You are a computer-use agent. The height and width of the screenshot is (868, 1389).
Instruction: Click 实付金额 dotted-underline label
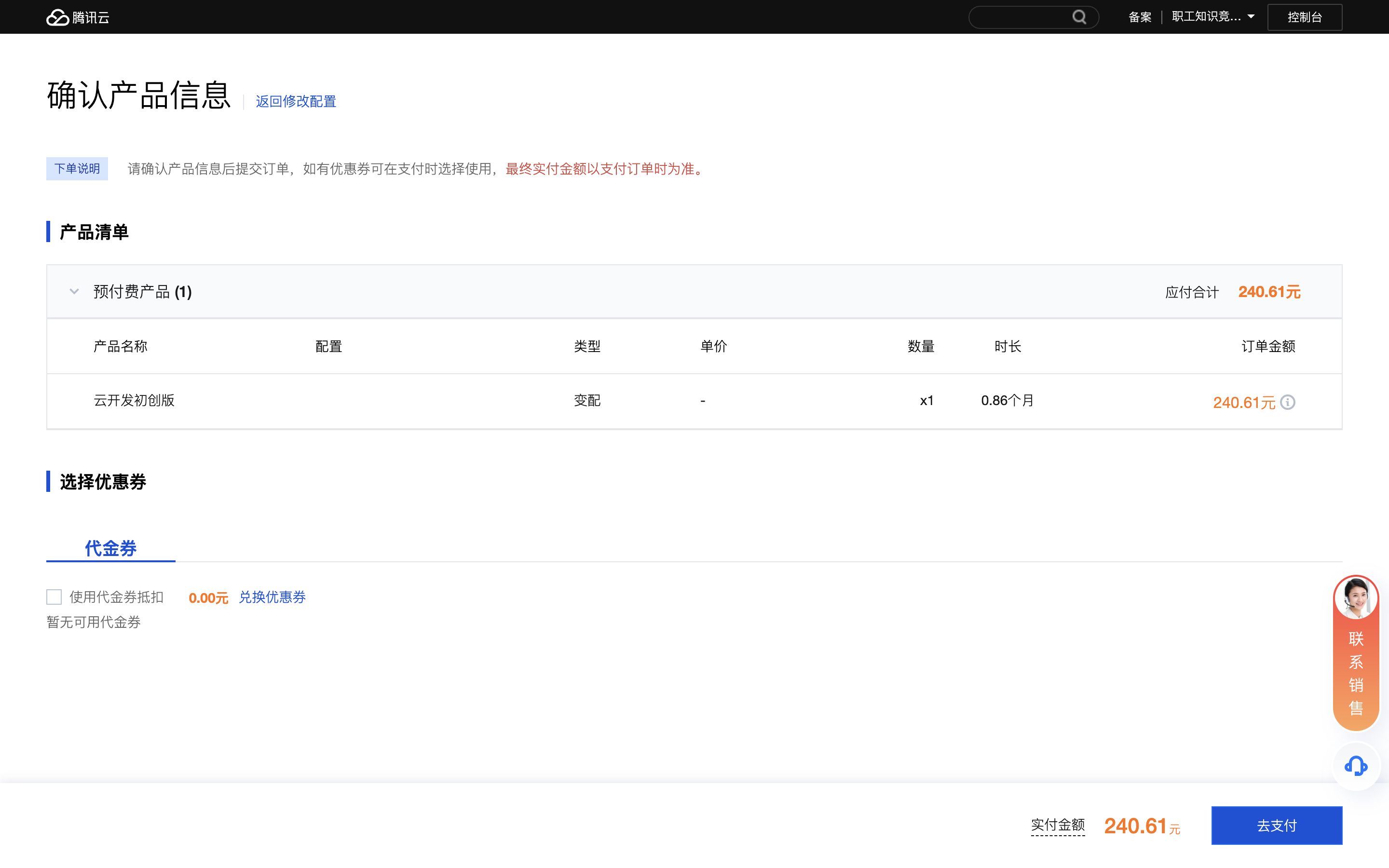pos(1057,825)
